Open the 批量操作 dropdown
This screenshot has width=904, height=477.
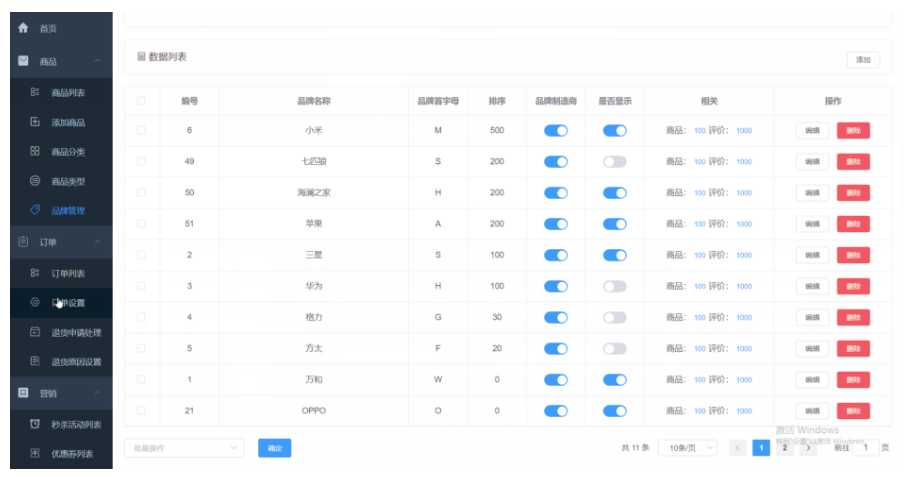click(184, 448)
